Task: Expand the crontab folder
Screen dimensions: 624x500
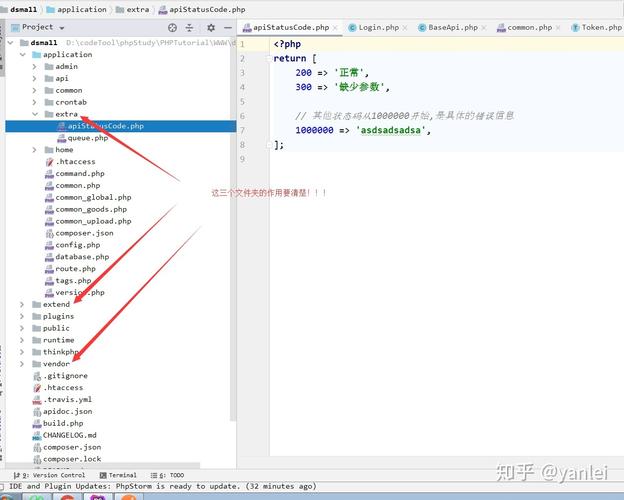Action: tap(35, 102)
